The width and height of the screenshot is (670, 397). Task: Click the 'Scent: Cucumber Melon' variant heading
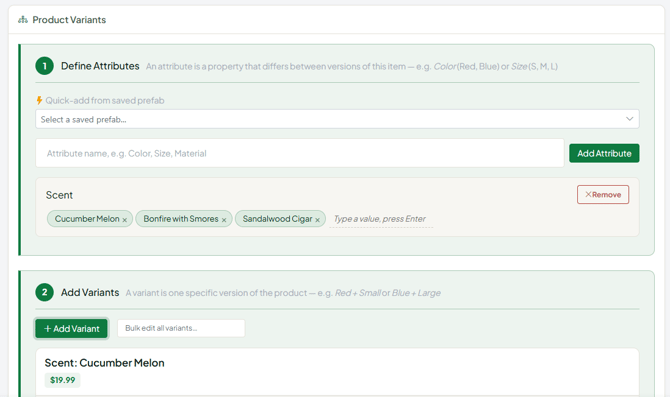coord(104,363)
